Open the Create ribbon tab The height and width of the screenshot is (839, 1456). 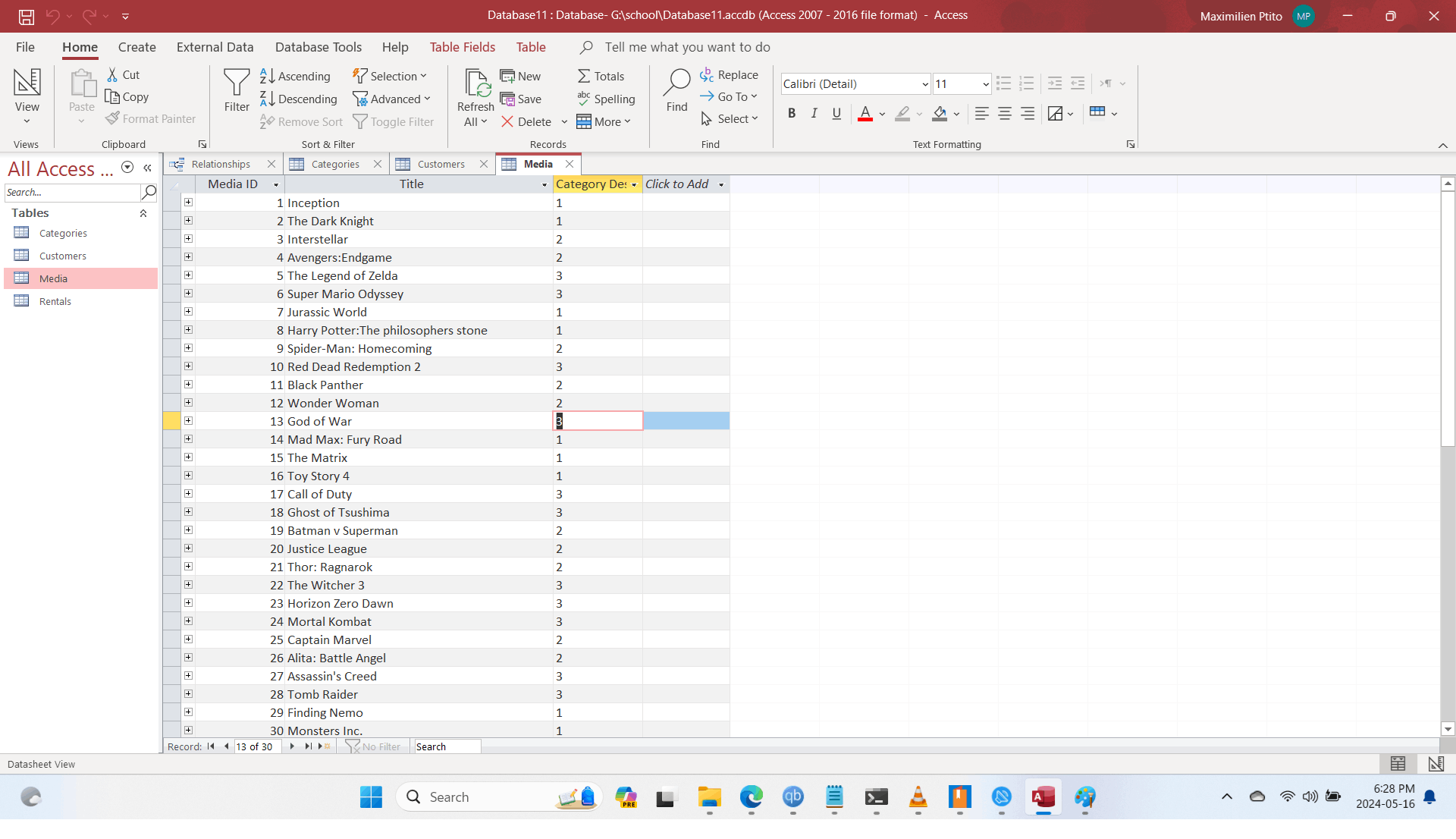136,47
